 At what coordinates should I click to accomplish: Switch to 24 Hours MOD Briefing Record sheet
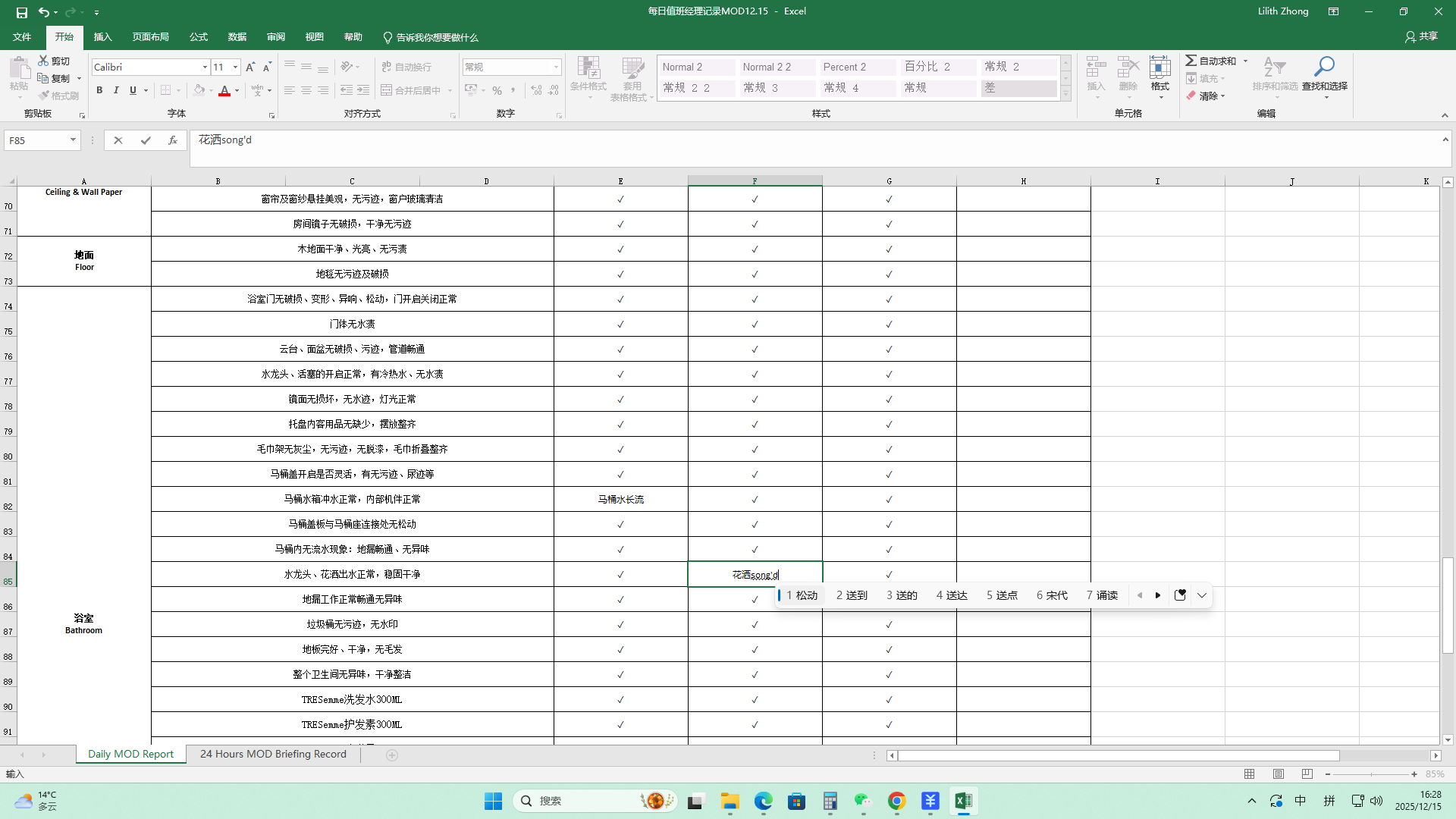coord(273,754)
